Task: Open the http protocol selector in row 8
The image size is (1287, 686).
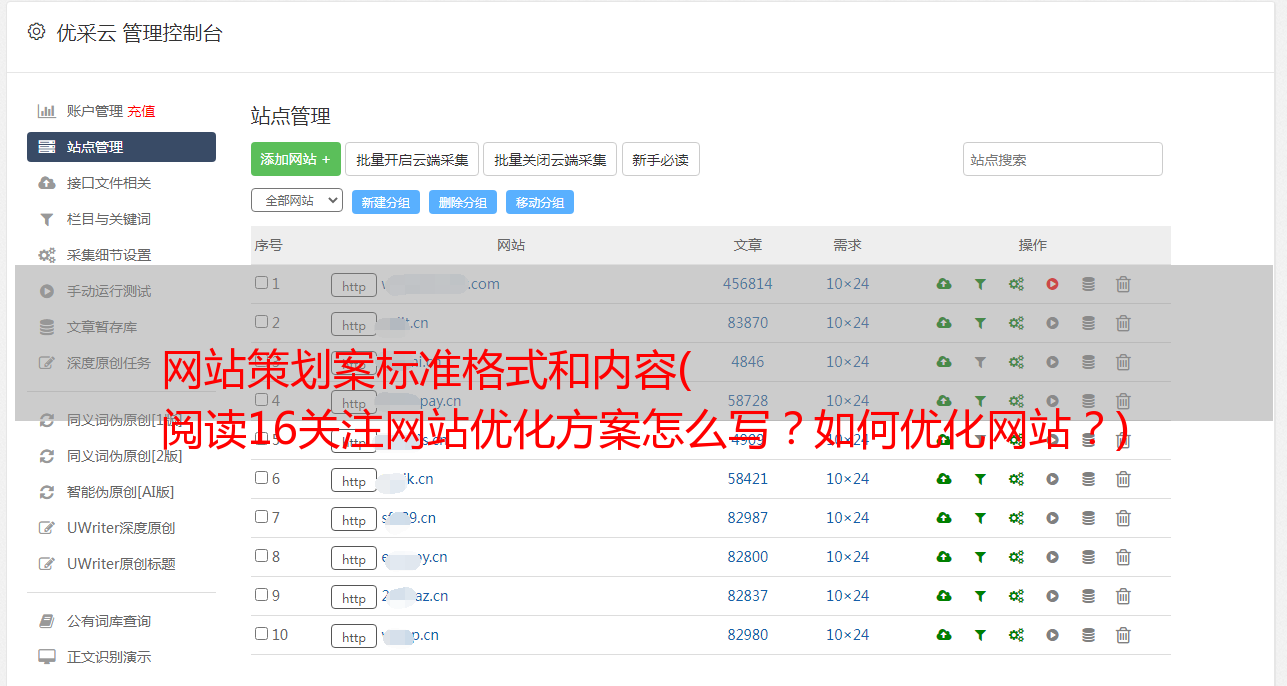Action: coord(354,559)
